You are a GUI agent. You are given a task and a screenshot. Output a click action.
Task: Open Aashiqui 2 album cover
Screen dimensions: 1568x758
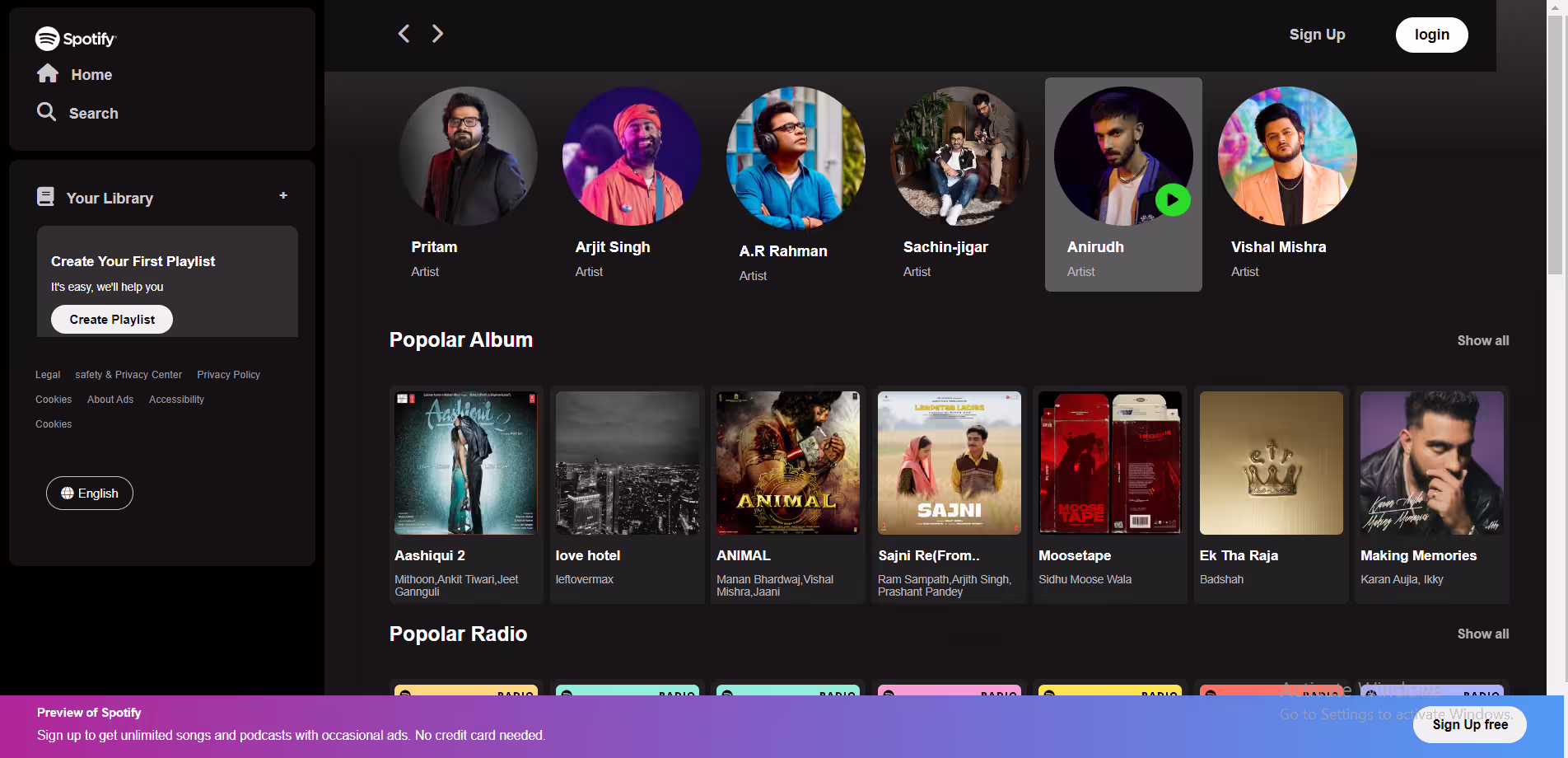pos(466,463)
